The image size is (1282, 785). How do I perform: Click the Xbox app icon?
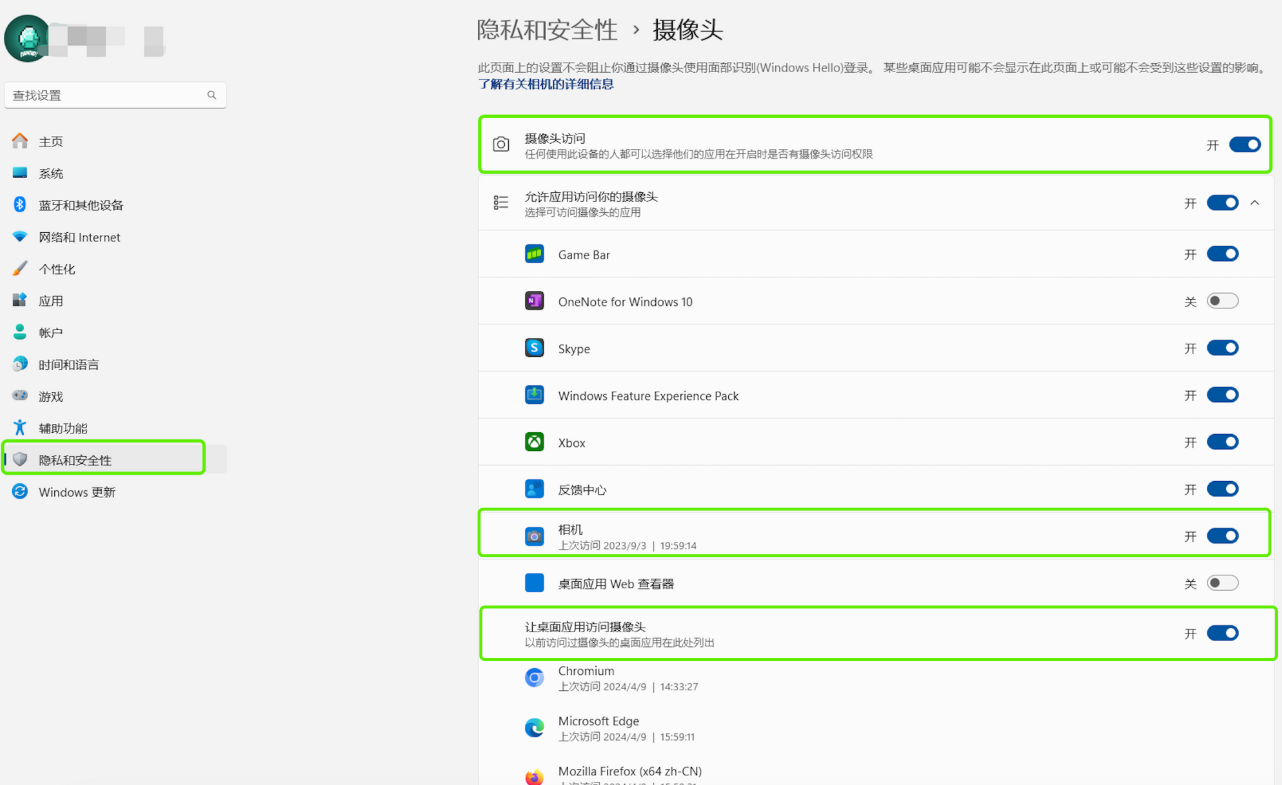click(534, 442)
